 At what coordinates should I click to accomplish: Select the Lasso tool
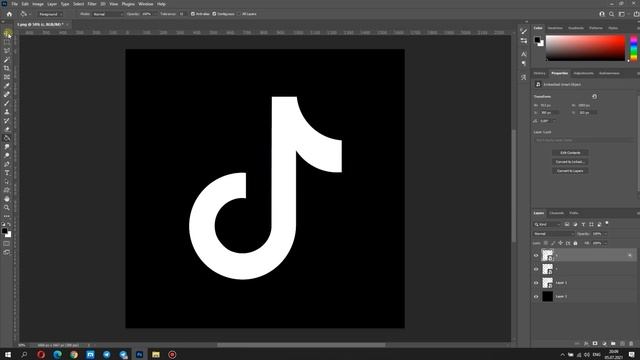click(x=7, y=51)
